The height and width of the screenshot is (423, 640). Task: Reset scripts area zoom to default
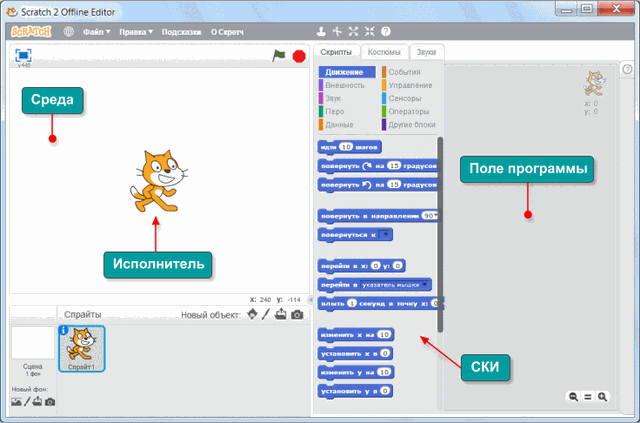click(588, 396)
